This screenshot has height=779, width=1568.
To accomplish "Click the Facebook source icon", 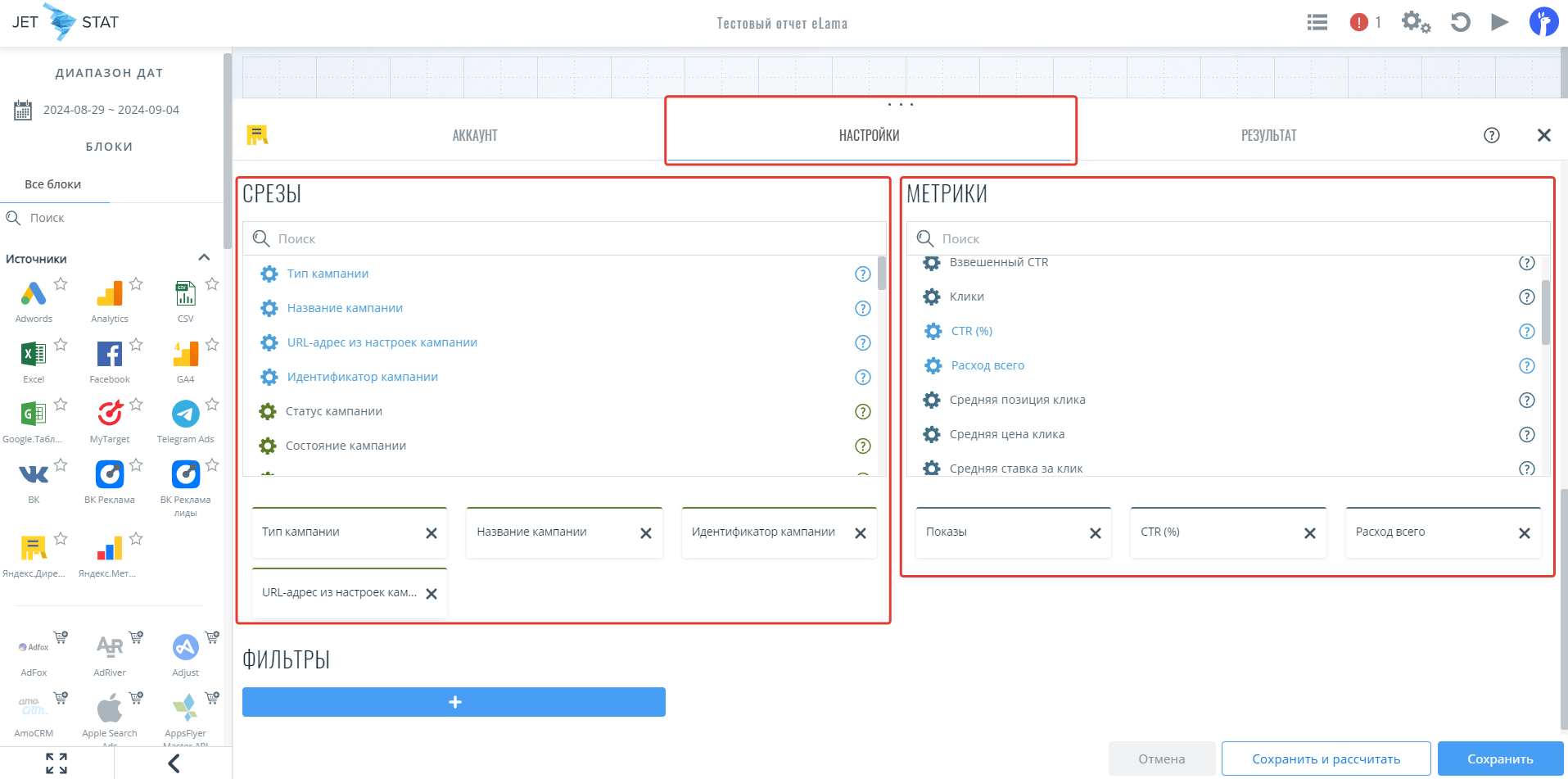I will 109,355.
